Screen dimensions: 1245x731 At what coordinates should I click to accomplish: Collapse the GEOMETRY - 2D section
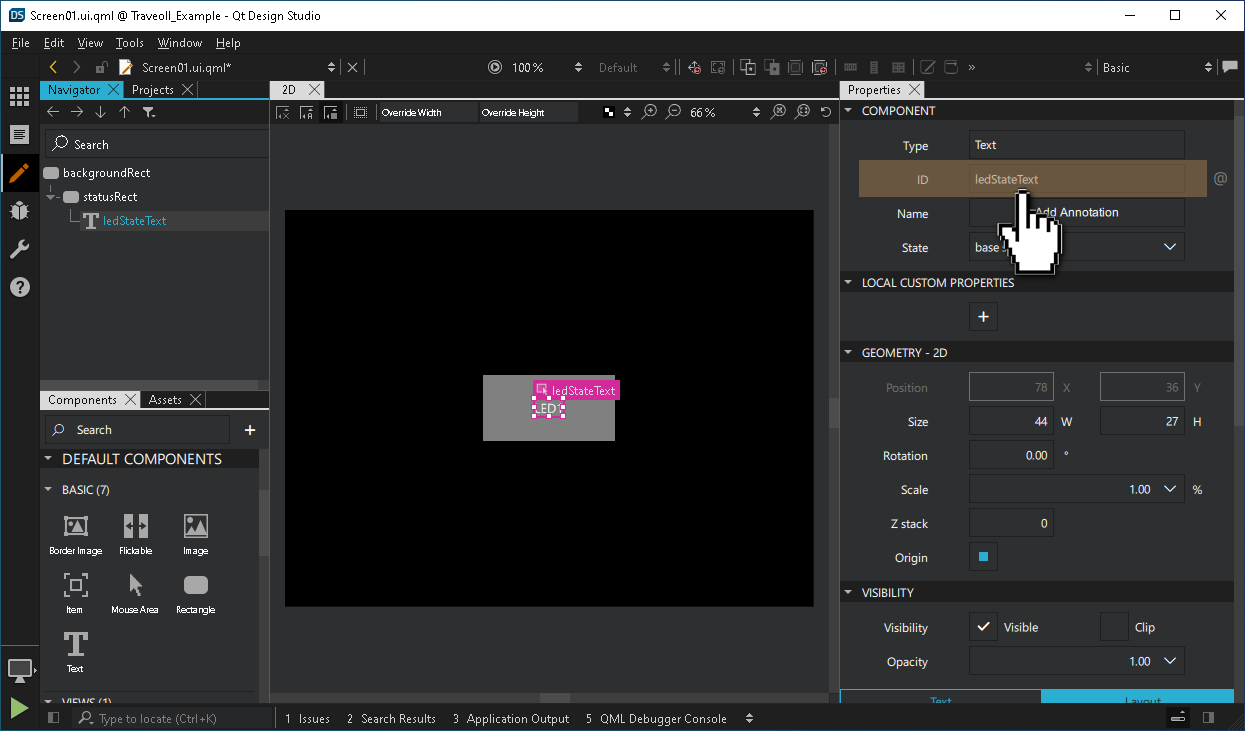847,352
